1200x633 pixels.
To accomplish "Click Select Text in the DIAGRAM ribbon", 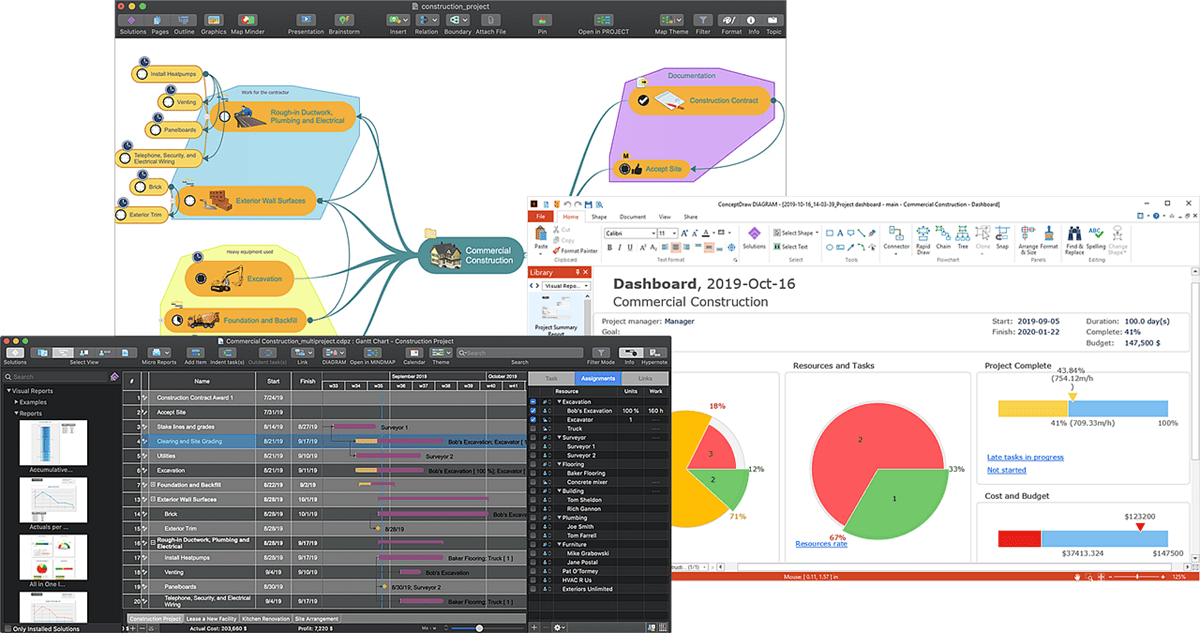I will pyautogui.click(x=790, y=246).
